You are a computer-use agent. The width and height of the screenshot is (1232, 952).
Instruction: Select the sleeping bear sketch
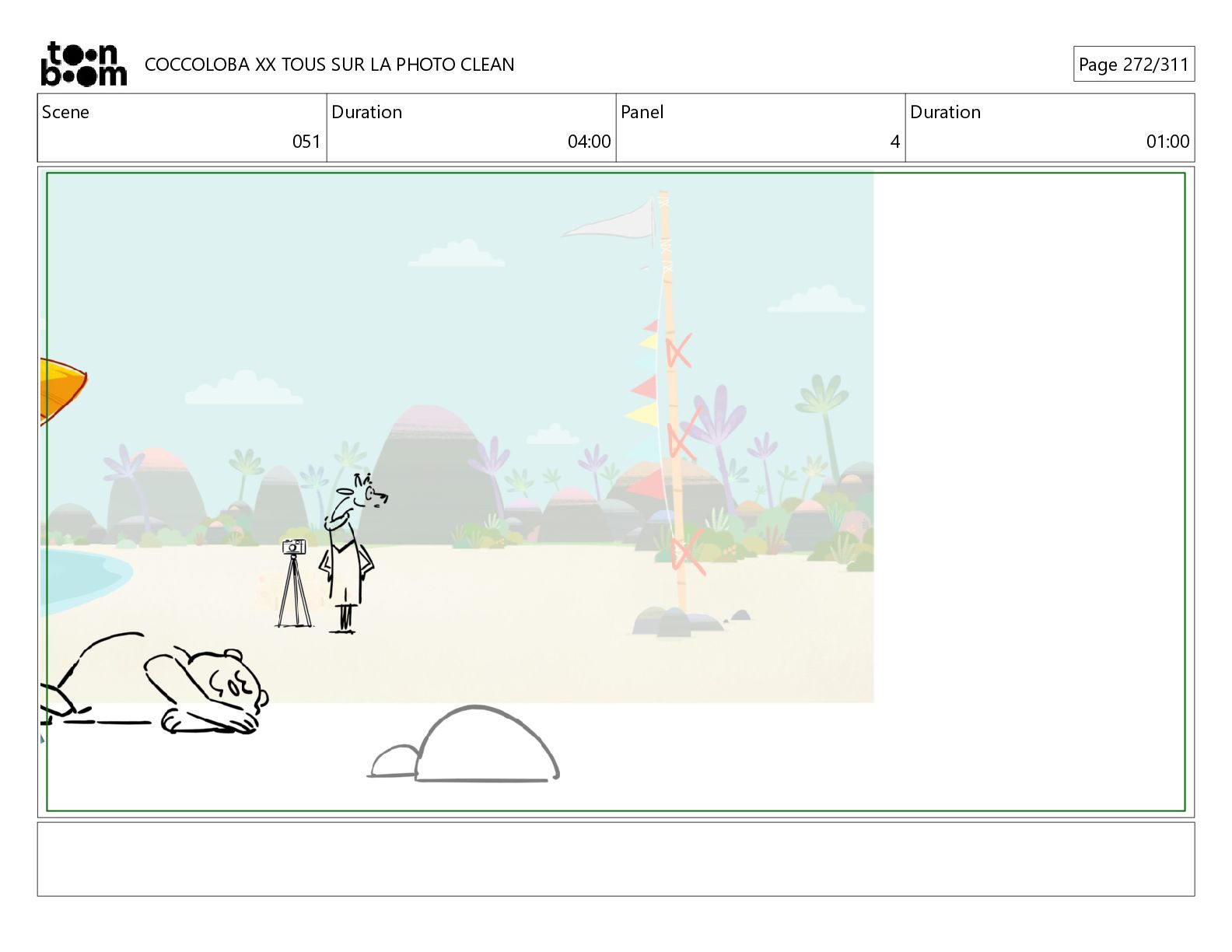(155, 684)
